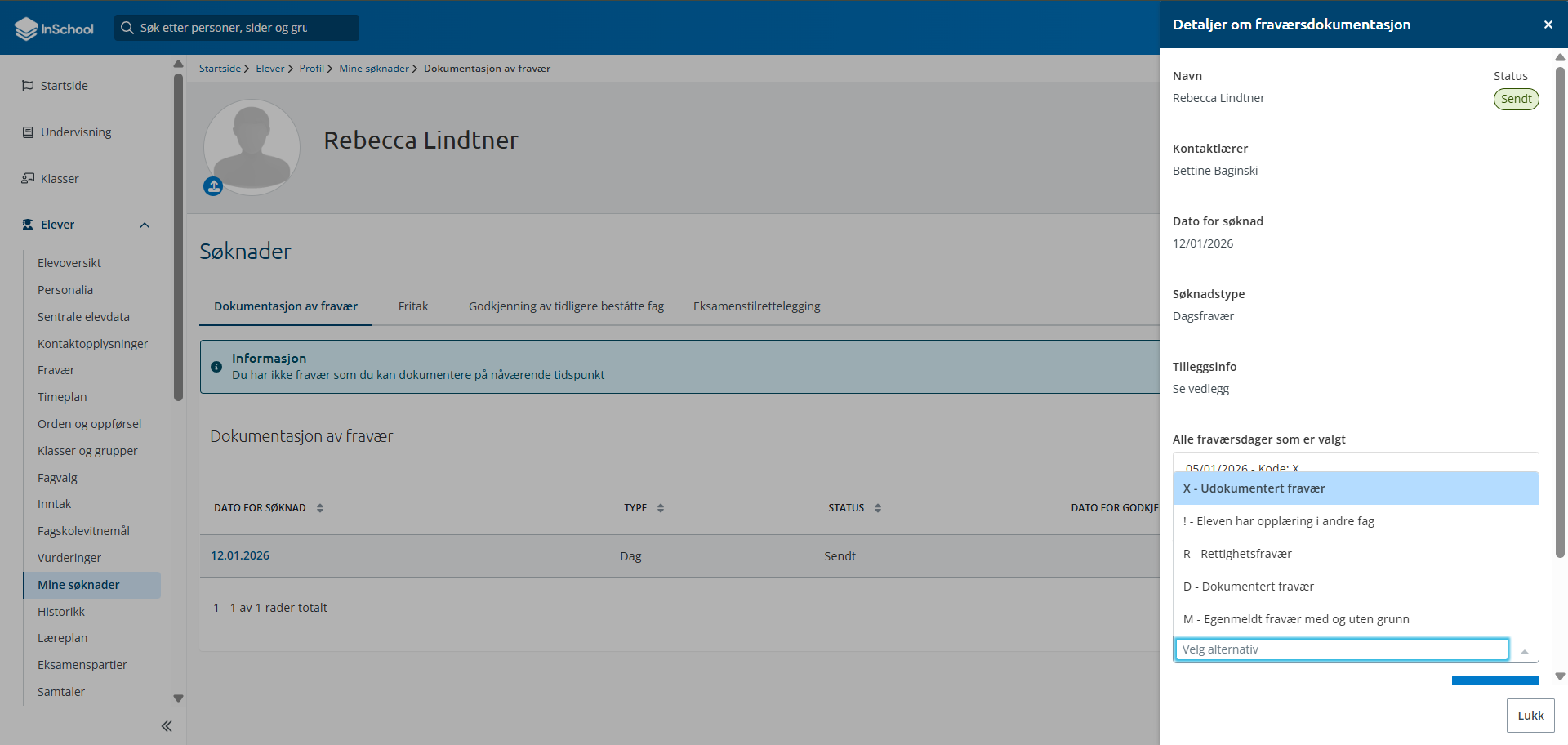Screen dimensions: 1568x745
Task: Open Personalia submenu item
Action: 65,290
